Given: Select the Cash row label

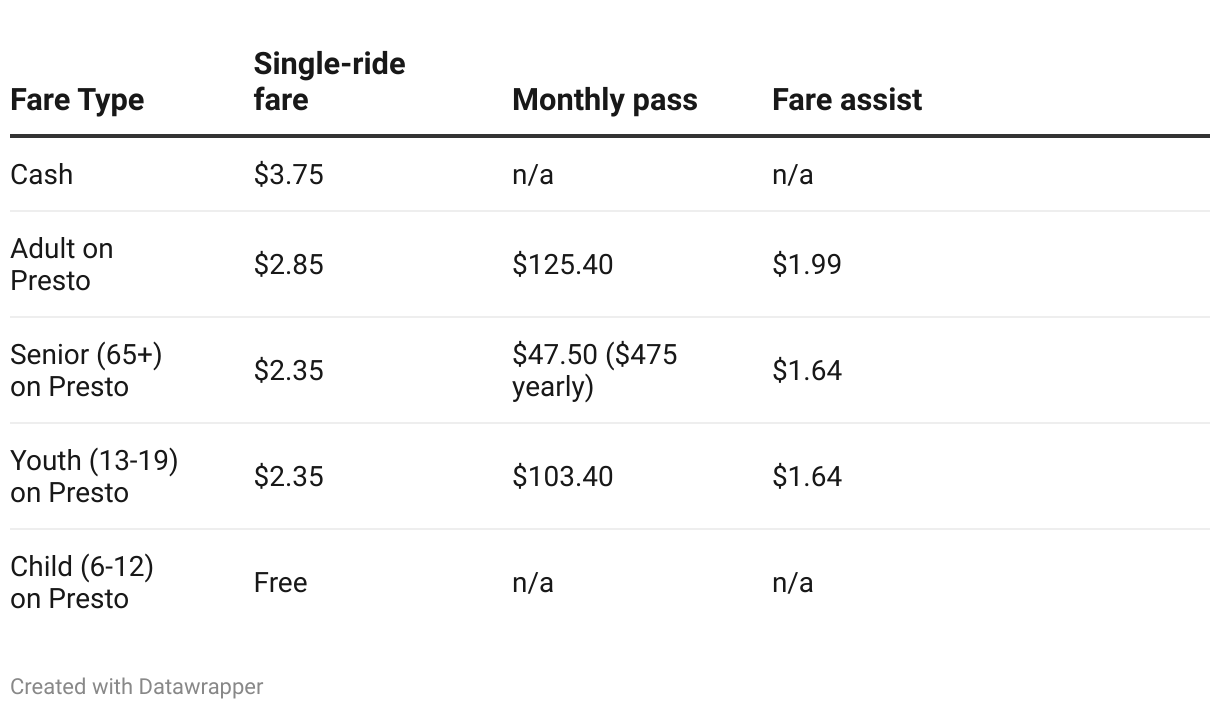Looking at the screenshot, I should 42,175.
